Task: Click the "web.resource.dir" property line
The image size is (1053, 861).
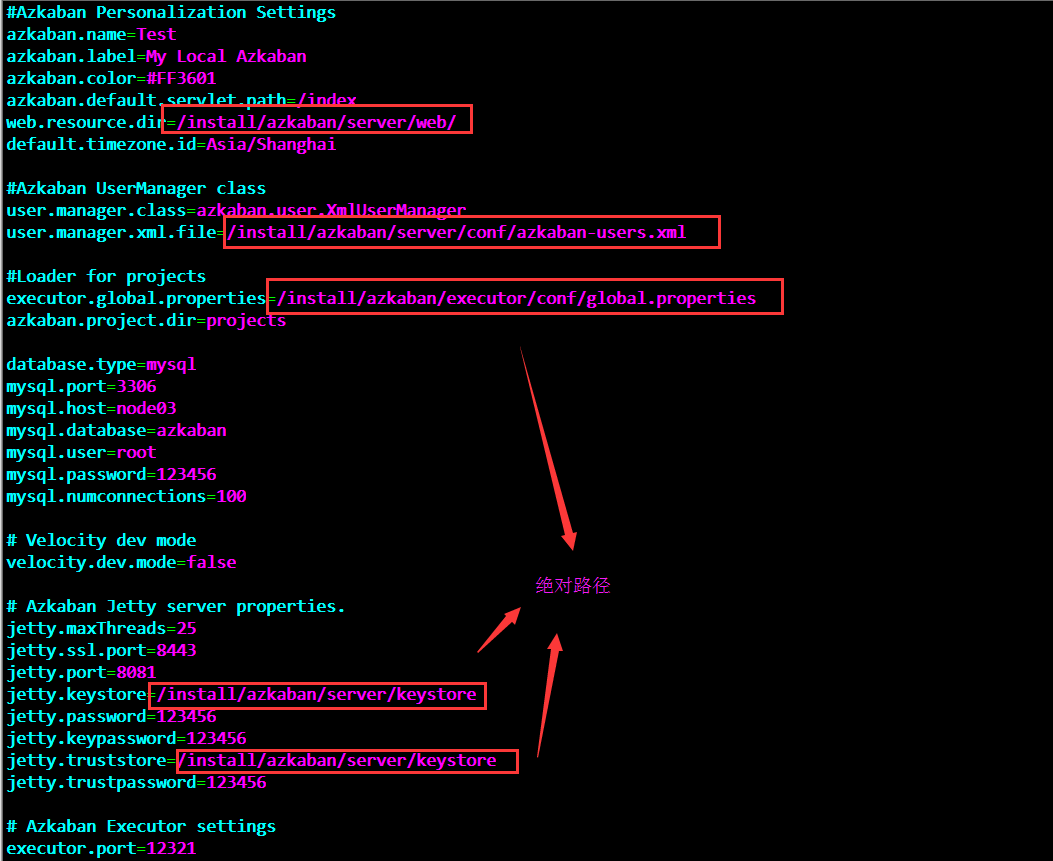Action: 232,122
